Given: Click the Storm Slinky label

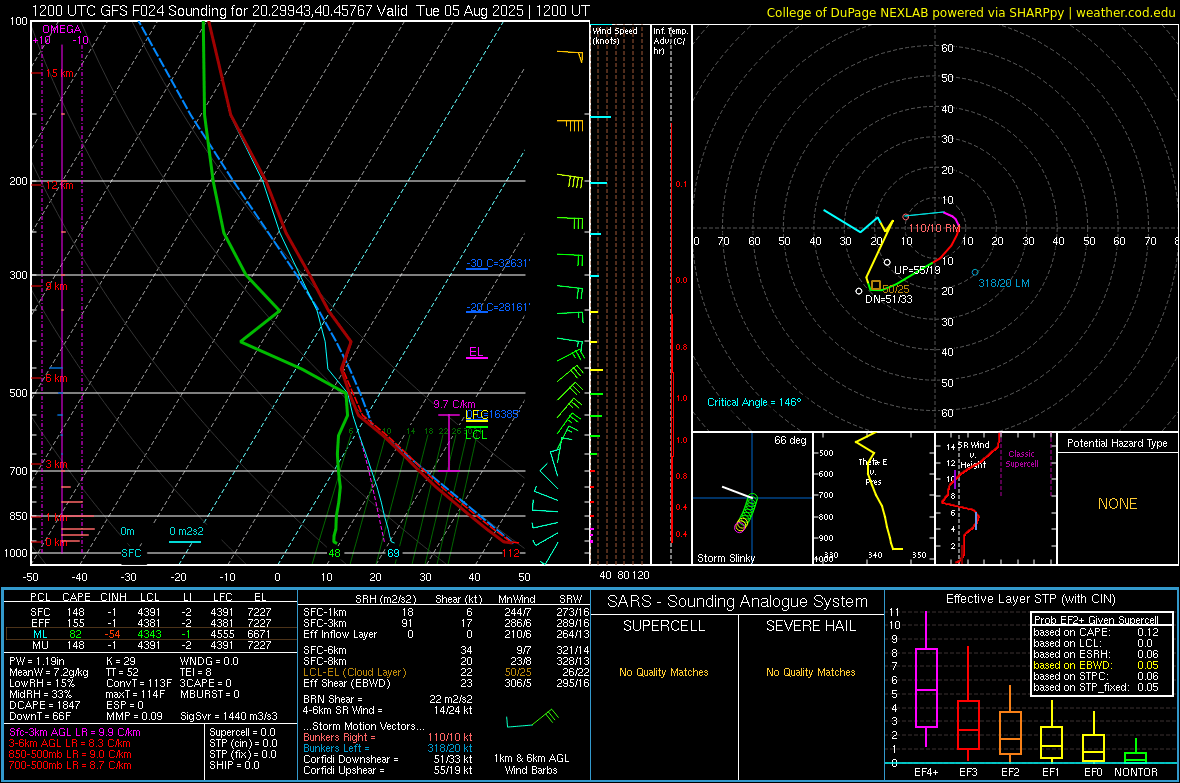Looking at the screenshot, I should (x=725, y=558).
